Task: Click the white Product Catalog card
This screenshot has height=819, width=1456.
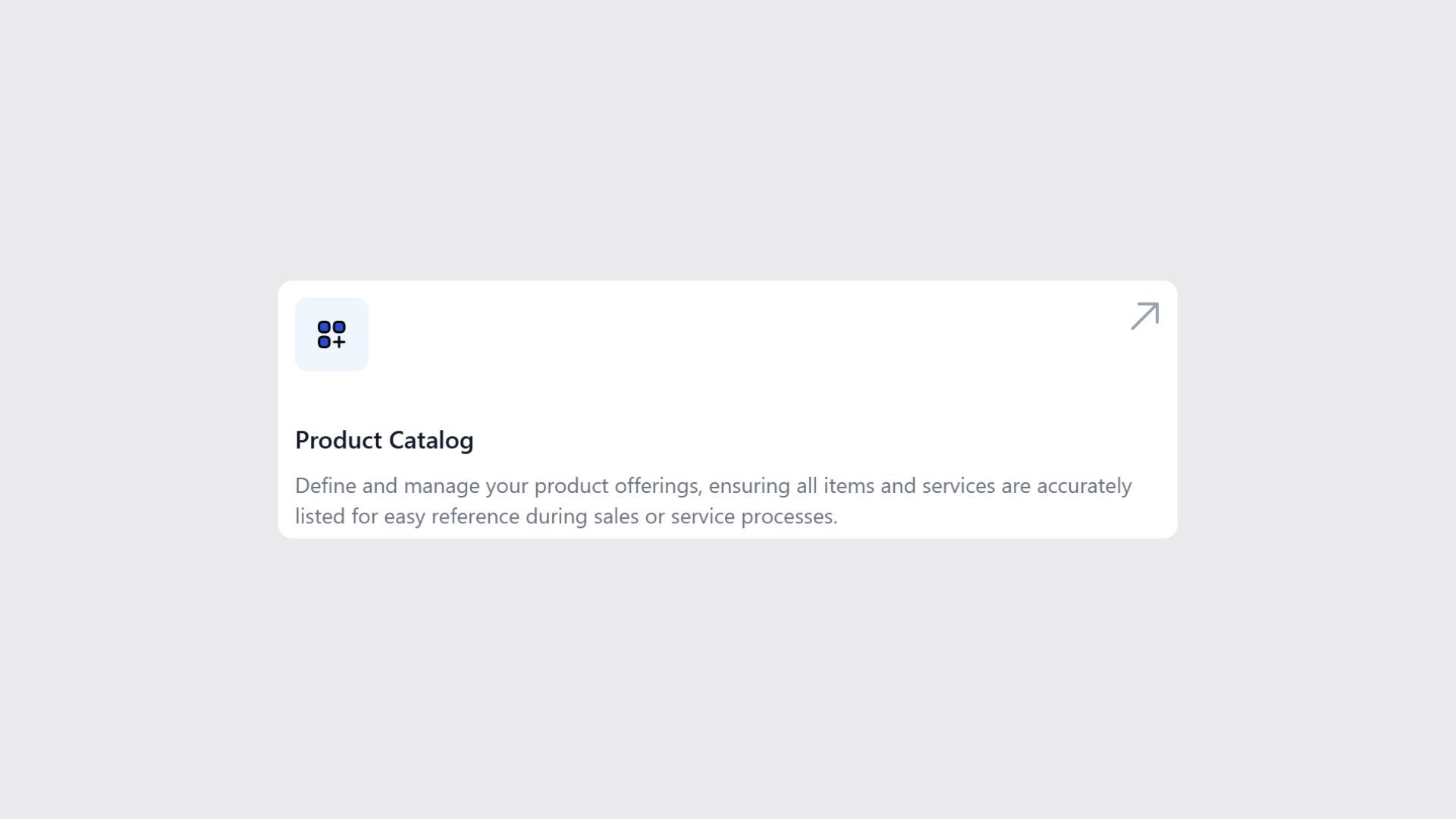Action: click(x=728, y=409)
